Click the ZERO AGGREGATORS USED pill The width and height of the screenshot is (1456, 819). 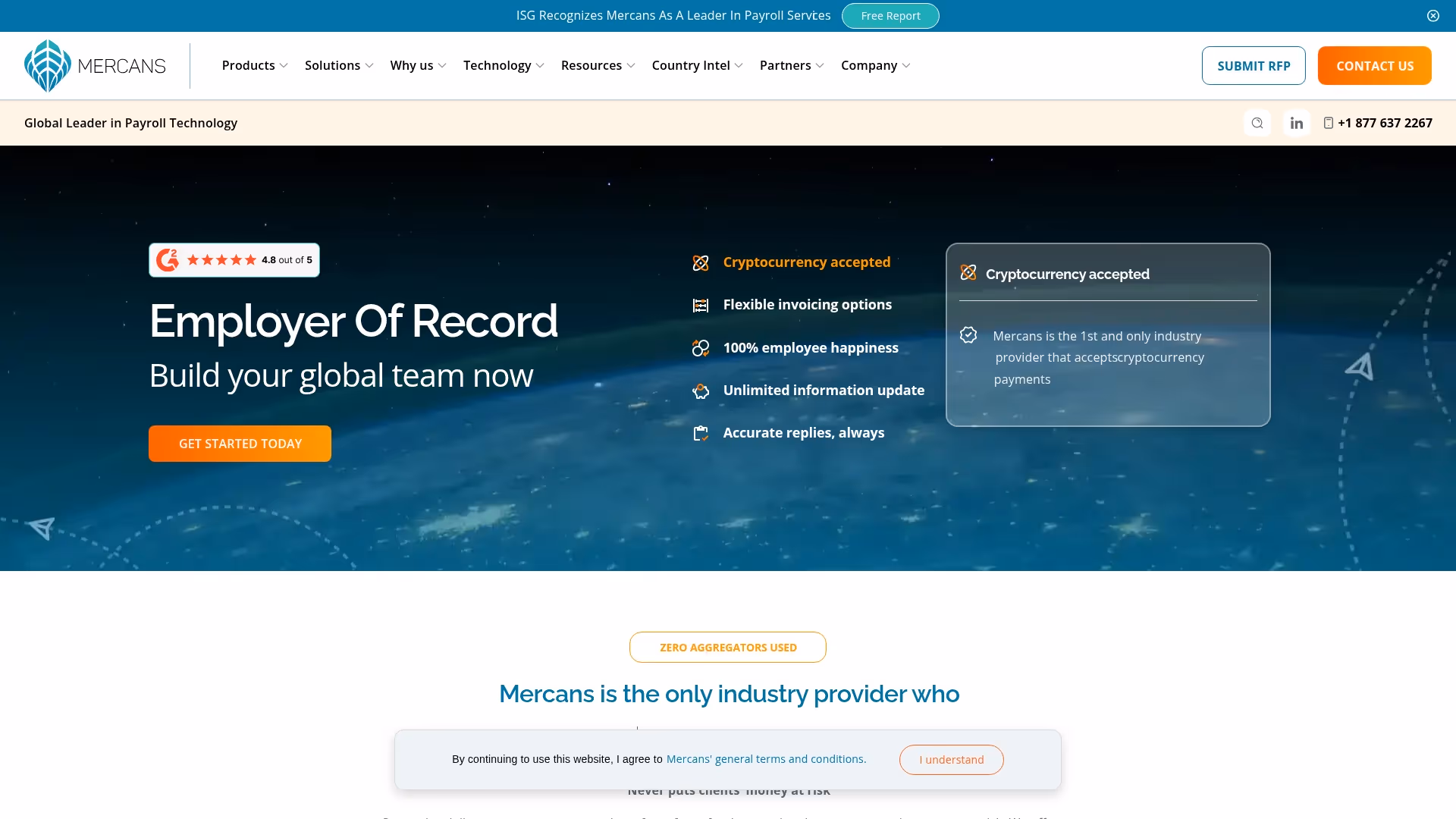[x=727, y=647]
